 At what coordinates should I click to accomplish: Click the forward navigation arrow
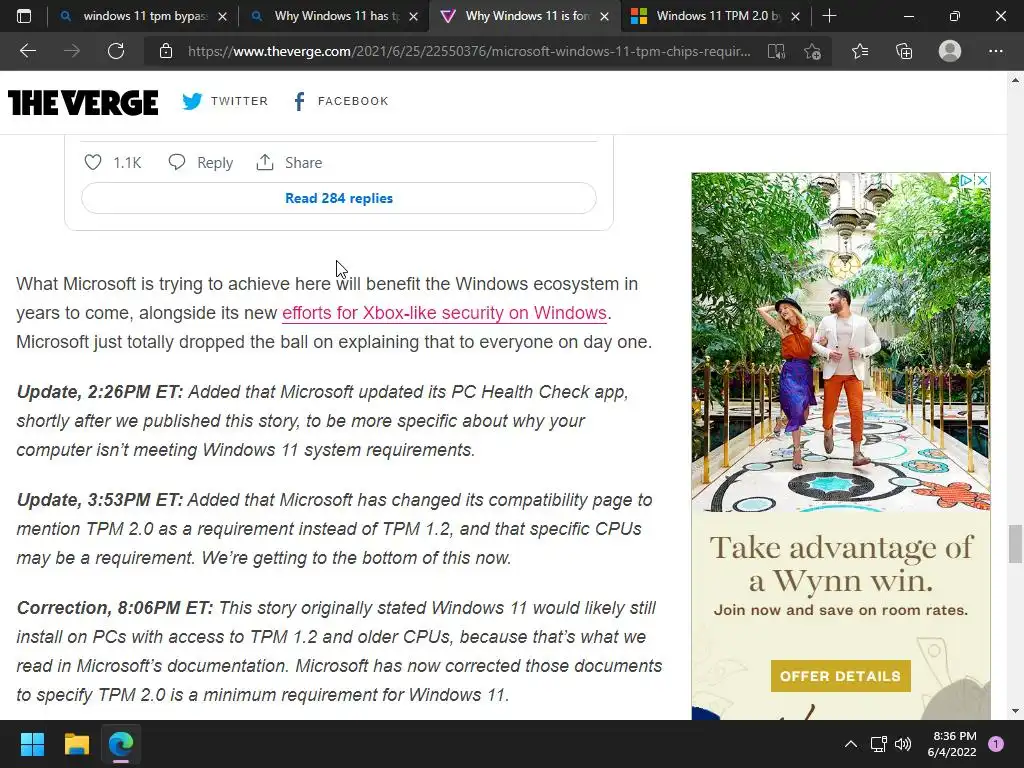(72, 51)
